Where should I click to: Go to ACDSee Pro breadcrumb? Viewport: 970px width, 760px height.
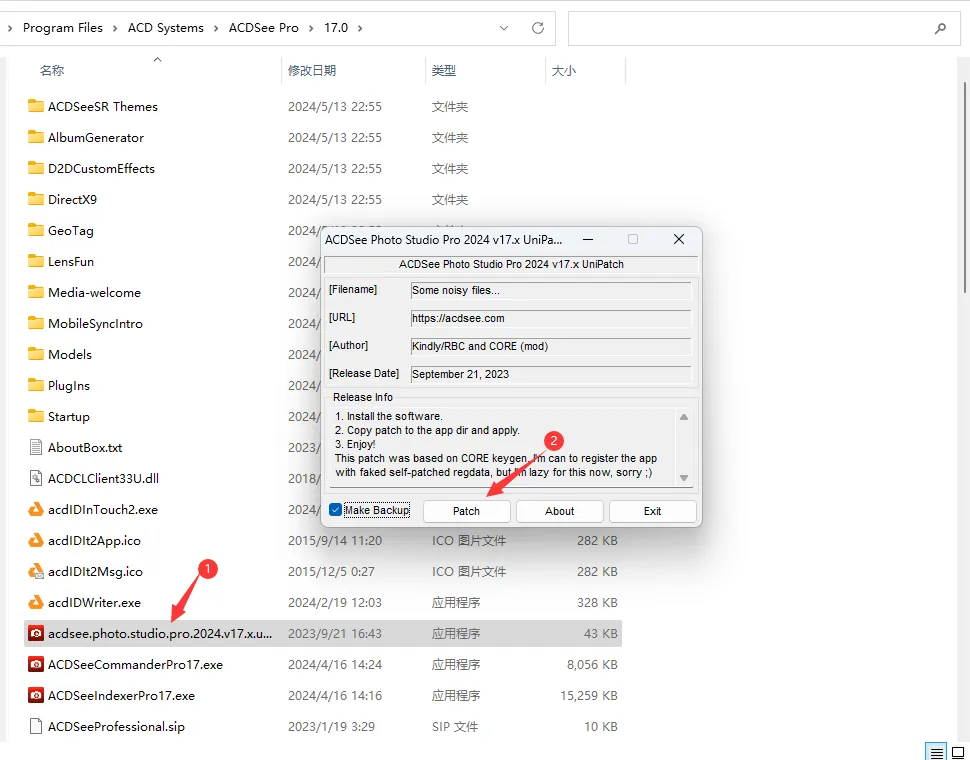click(264, 28)
